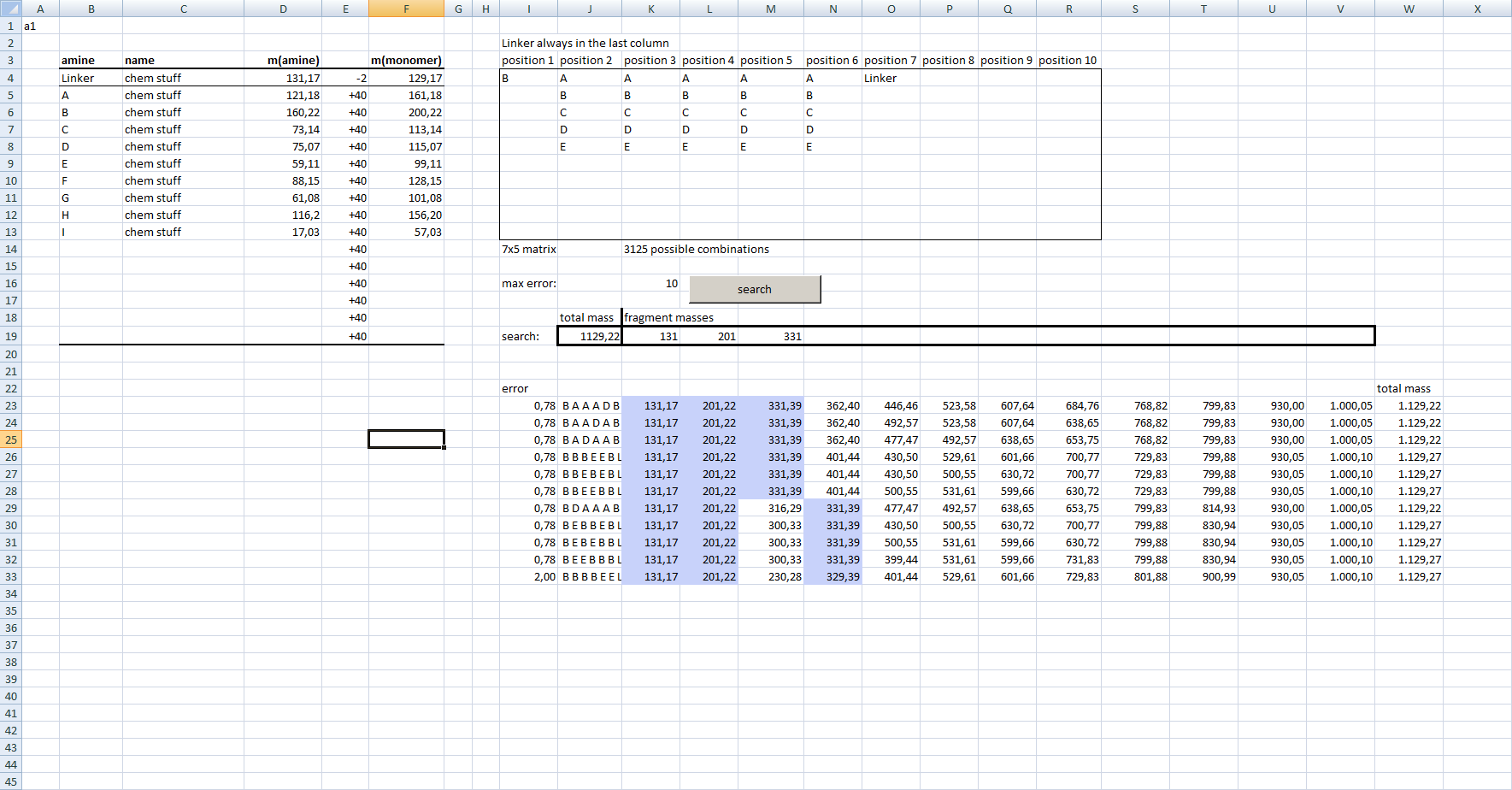1512x790 pixels.
Task: Click the search button
Action: tap(755, 289)
